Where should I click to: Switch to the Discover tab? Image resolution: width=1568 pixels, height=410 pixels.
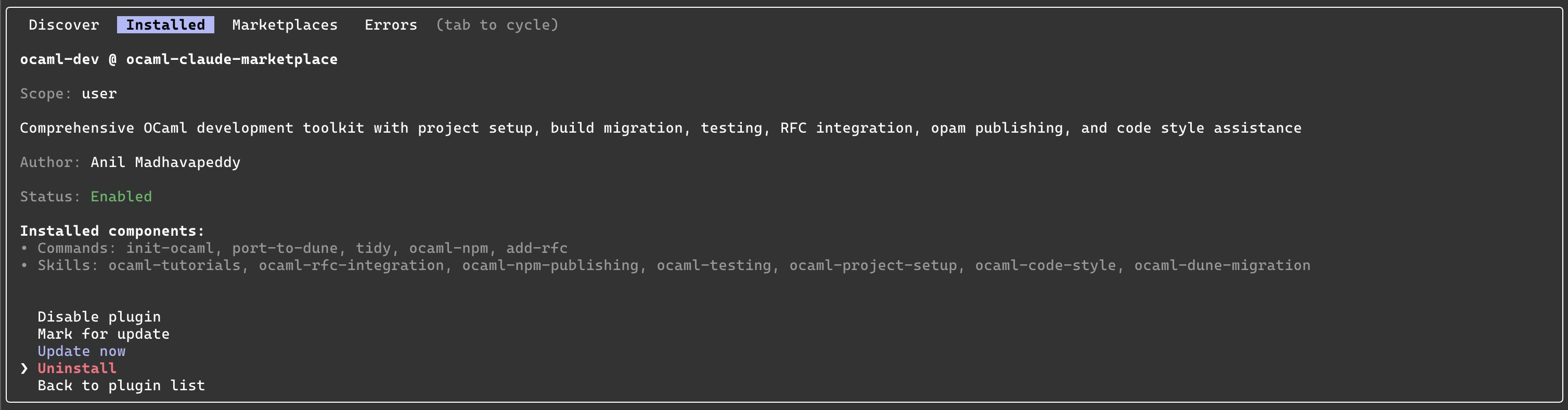click(64, 25)
